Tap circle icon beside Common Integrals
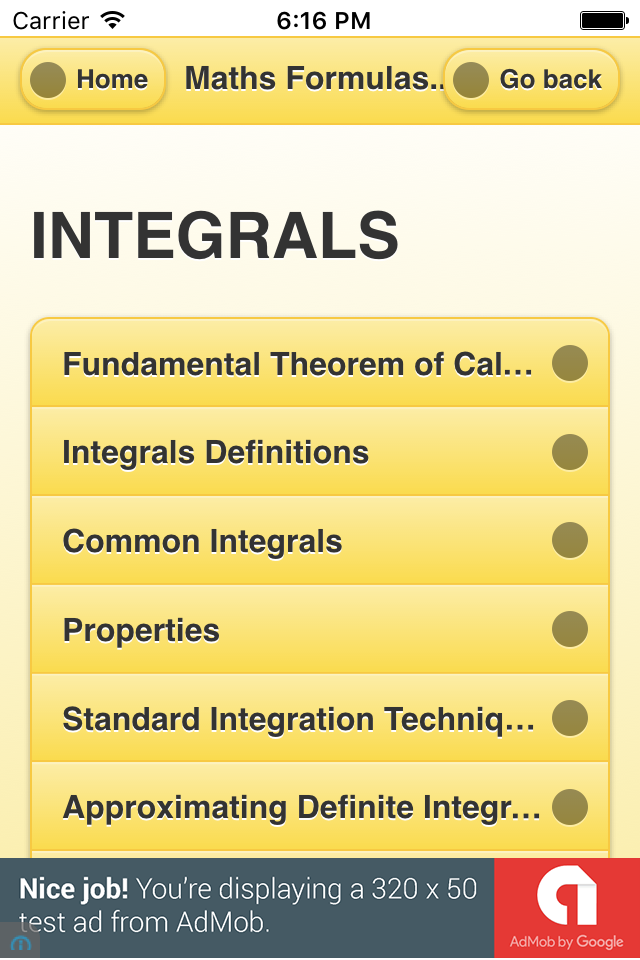The height and width of the screenshot is (960, 640). [x=570, y=541]
